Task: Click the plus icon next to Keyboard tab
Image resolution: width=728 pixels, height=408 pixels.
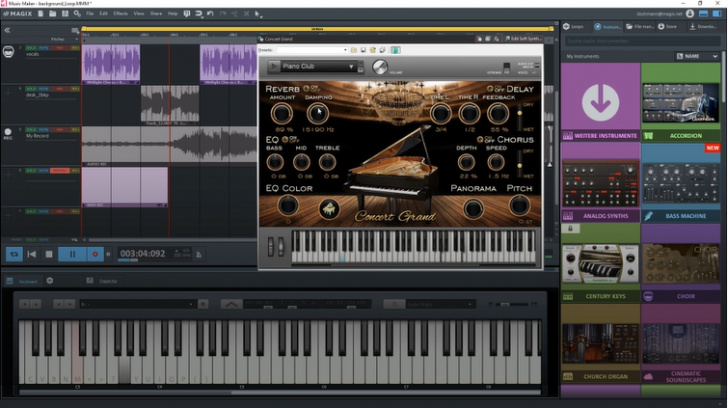Action: [50, 281]
